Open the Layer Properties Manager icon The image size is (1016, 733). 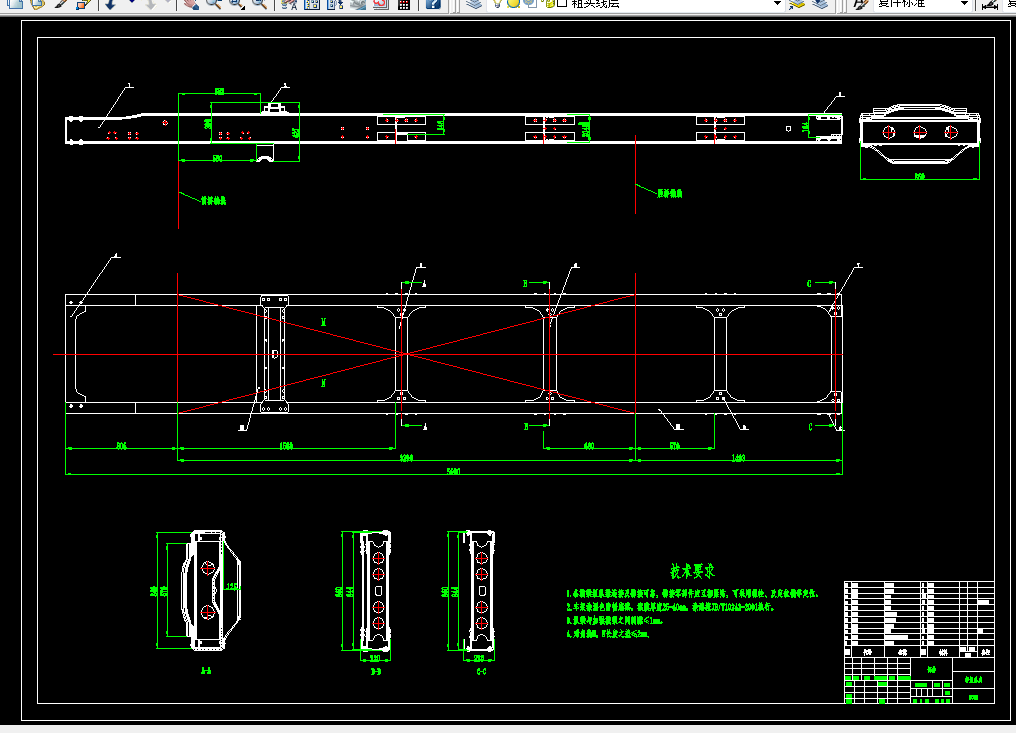tap(474, 4)
